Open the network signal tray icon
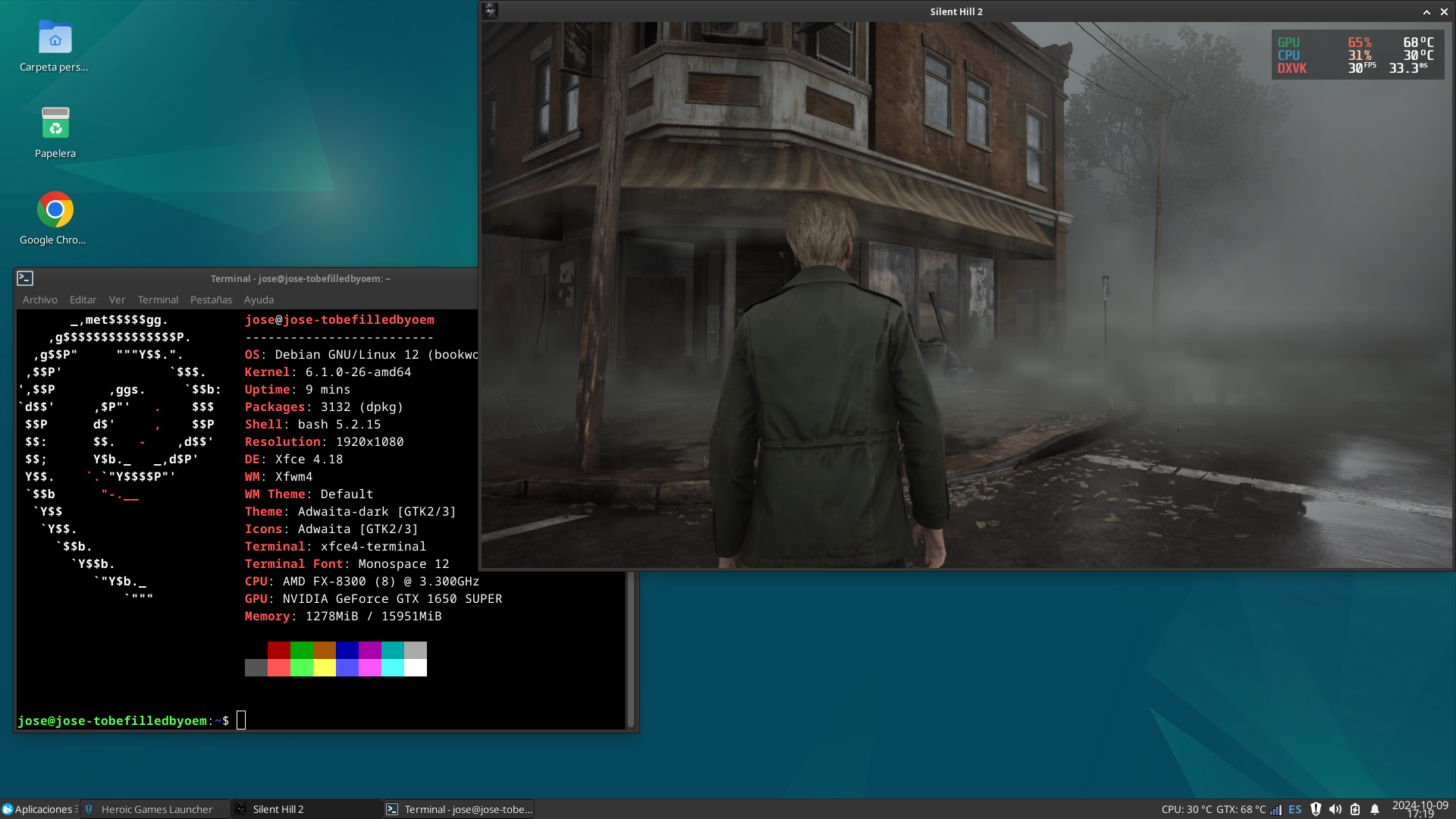The height and width of the screenshot is (819, 1456). [1276, 809]
